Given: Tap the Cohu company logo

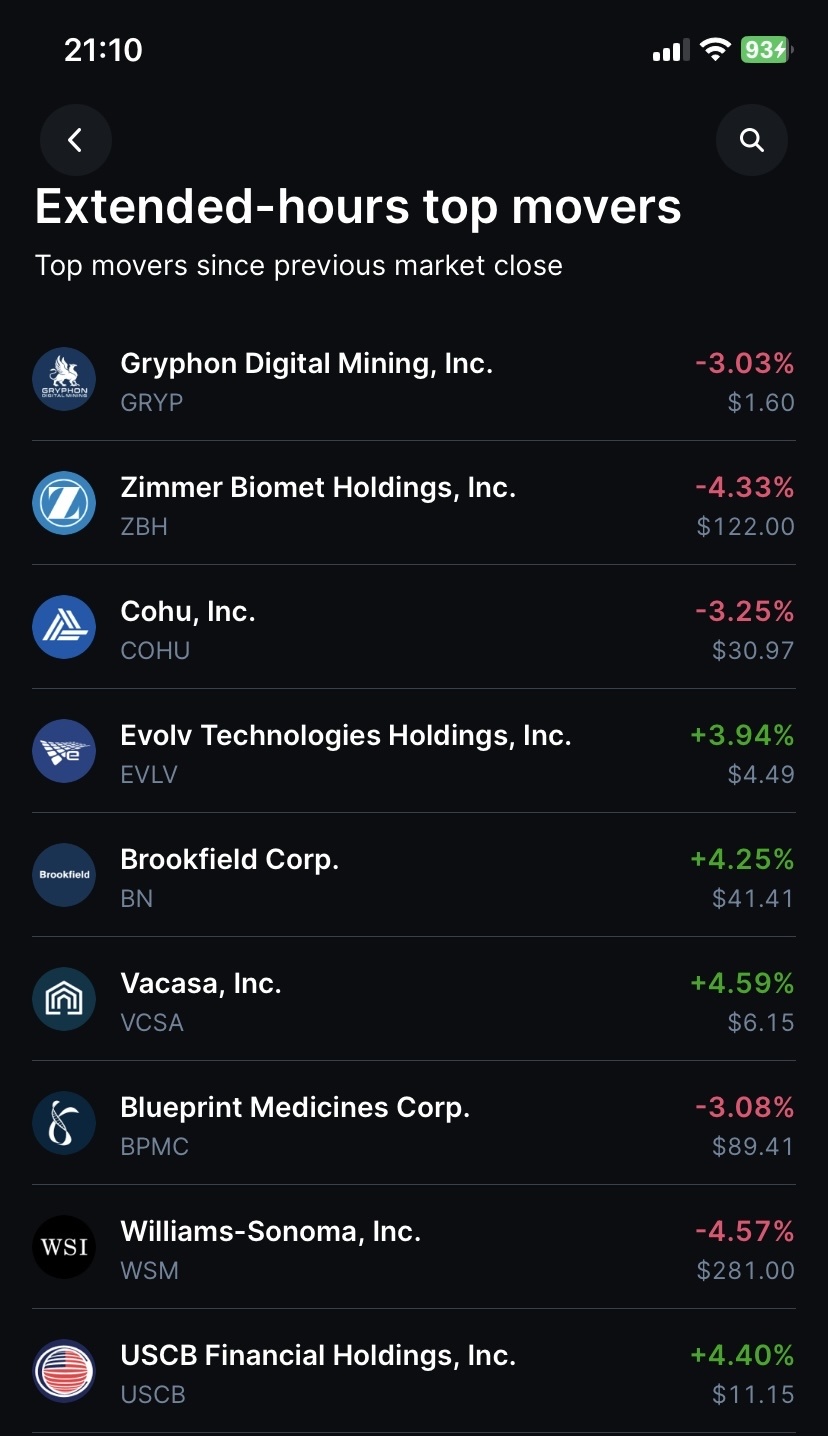Looking at the screenshot, I should (64, 627).
